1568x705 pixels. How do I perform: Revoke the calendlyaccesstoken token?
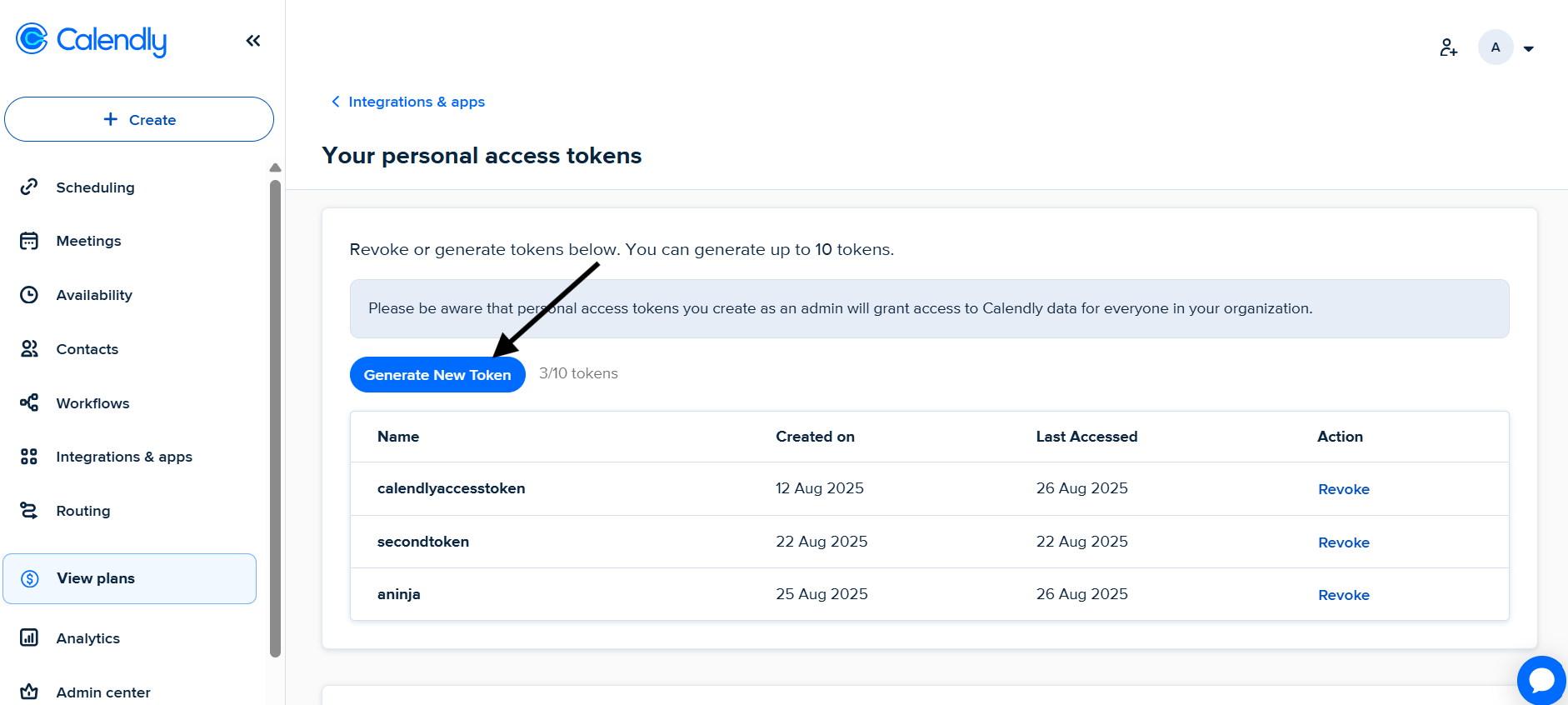point(1343,489)
